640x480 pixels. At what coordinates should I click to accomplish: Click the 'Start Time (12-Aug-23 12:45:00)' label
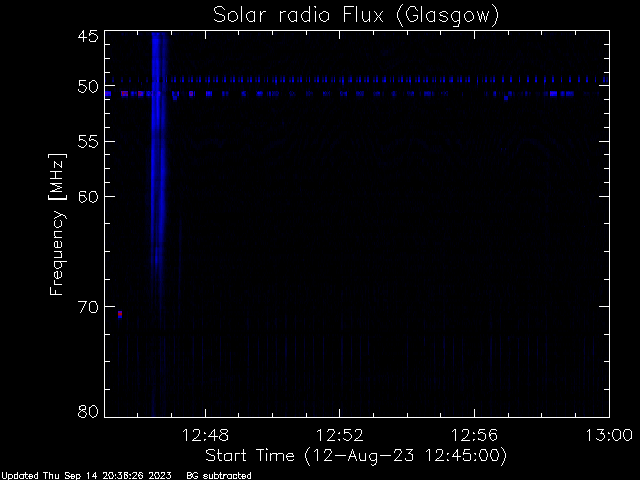356,456
